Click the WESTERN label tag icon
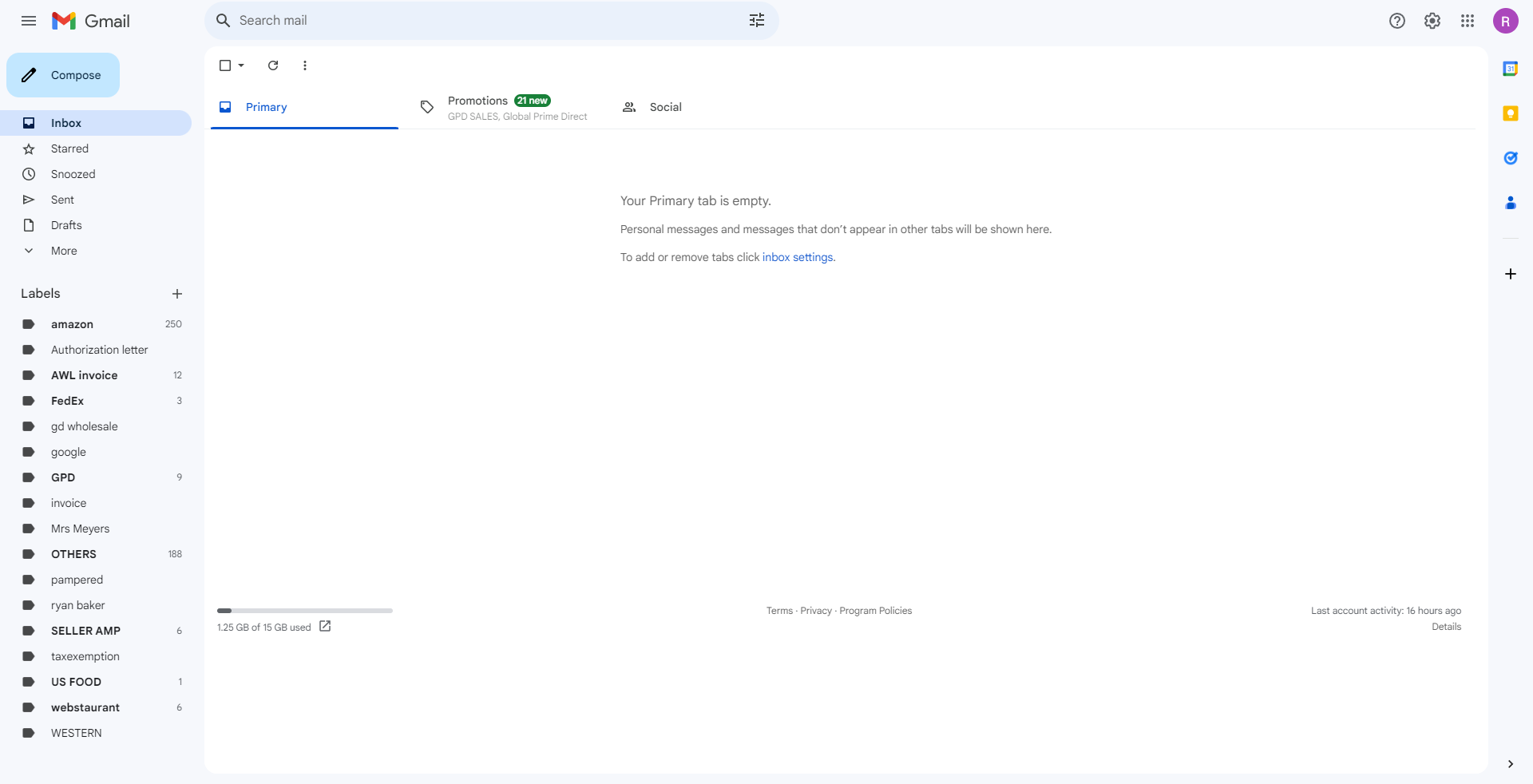 point(29,733)
